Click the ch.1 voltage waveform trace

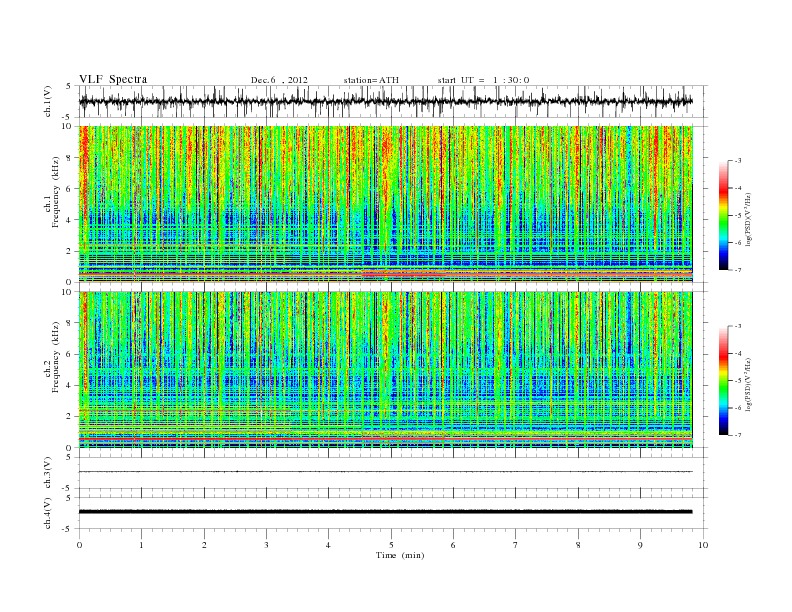(x=385, y=101)
